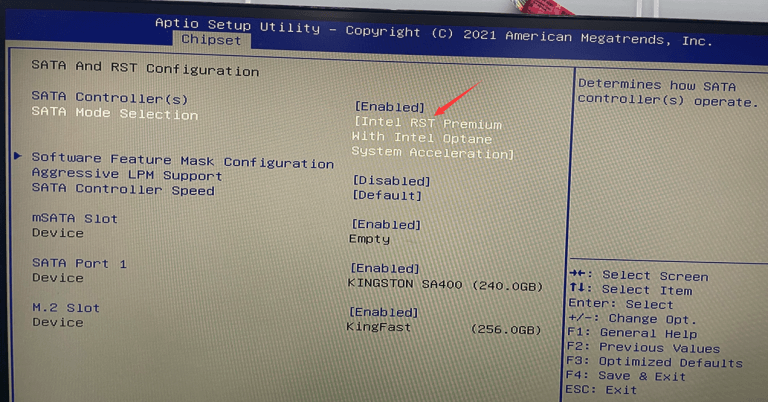Click the 240.0GB capacity value
Image resolution: width=768 pixels, height=402 pixels.
(x=507, y=286)
